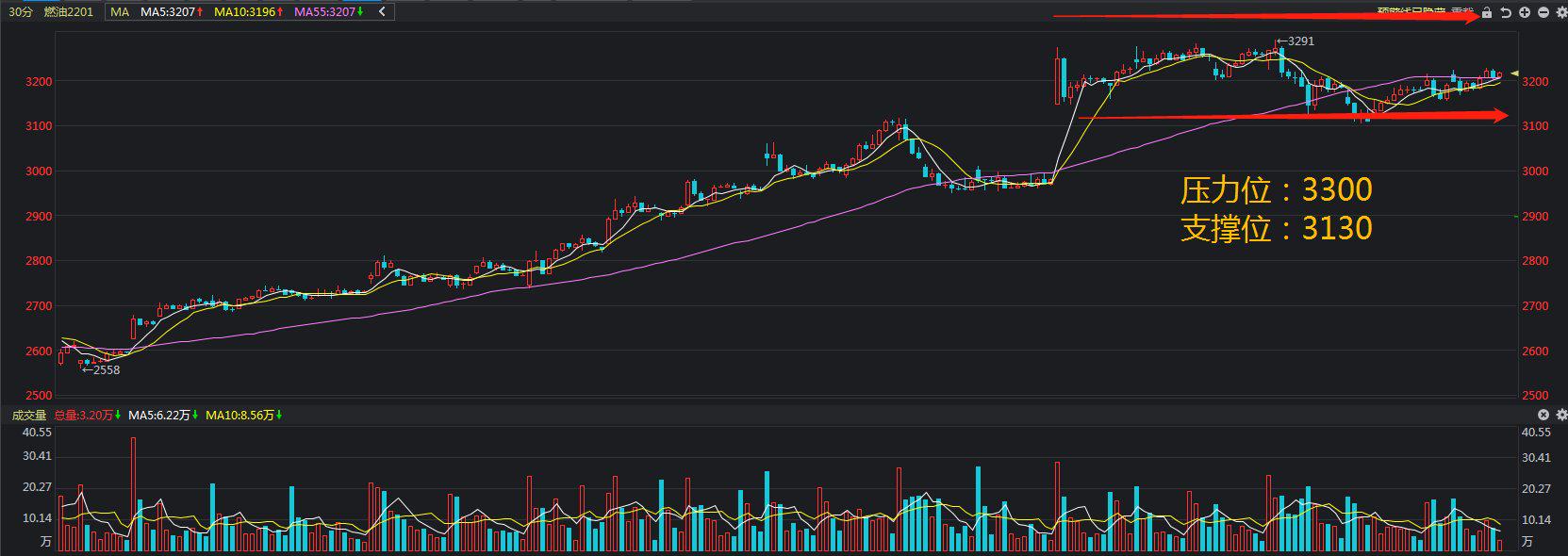Toggle the chart lock icon

[x=1487, y=12]
